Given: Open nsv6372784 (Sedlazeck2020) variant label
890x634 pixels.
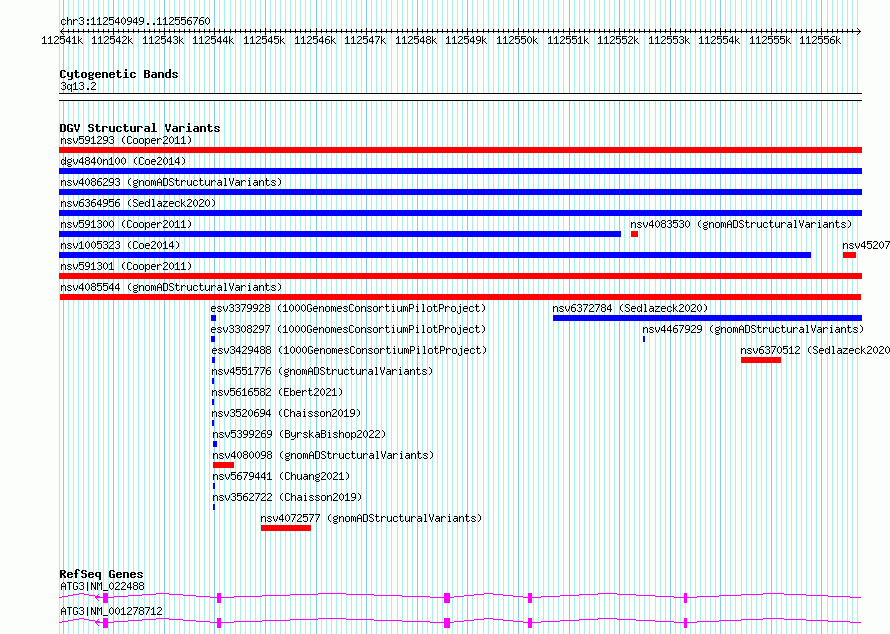Looking at the screenshot, I should click(631, 308).
